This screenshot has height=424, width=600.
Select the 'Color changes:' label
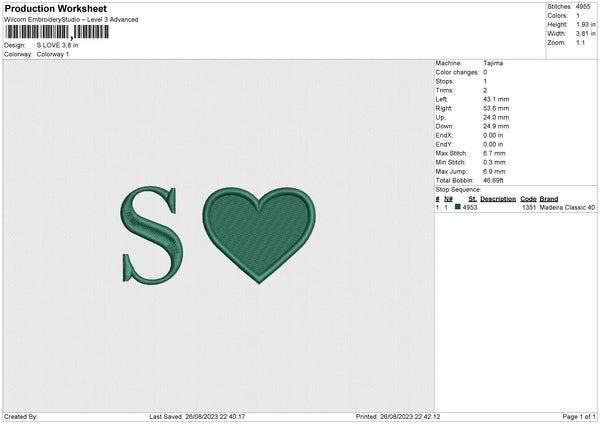(457, 72)
